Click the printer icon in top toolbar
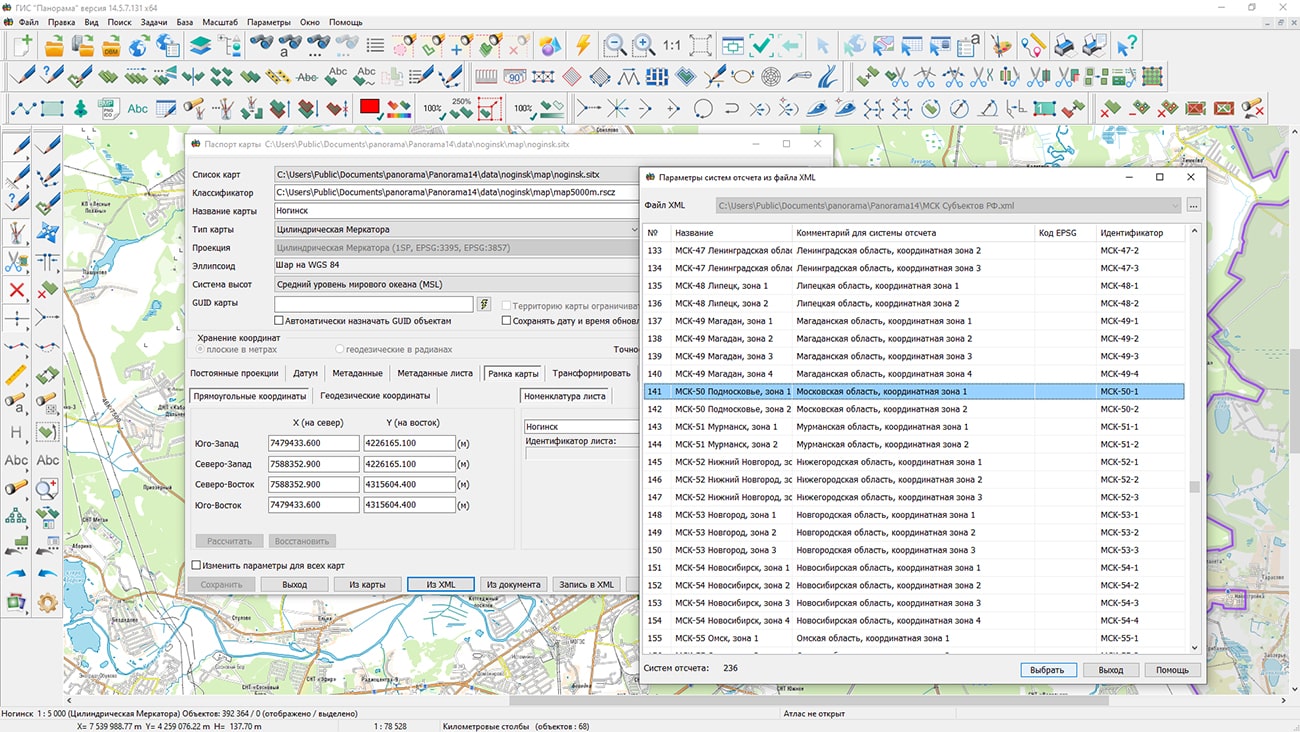1300x732 pixels. click(x=1064, y=45)
